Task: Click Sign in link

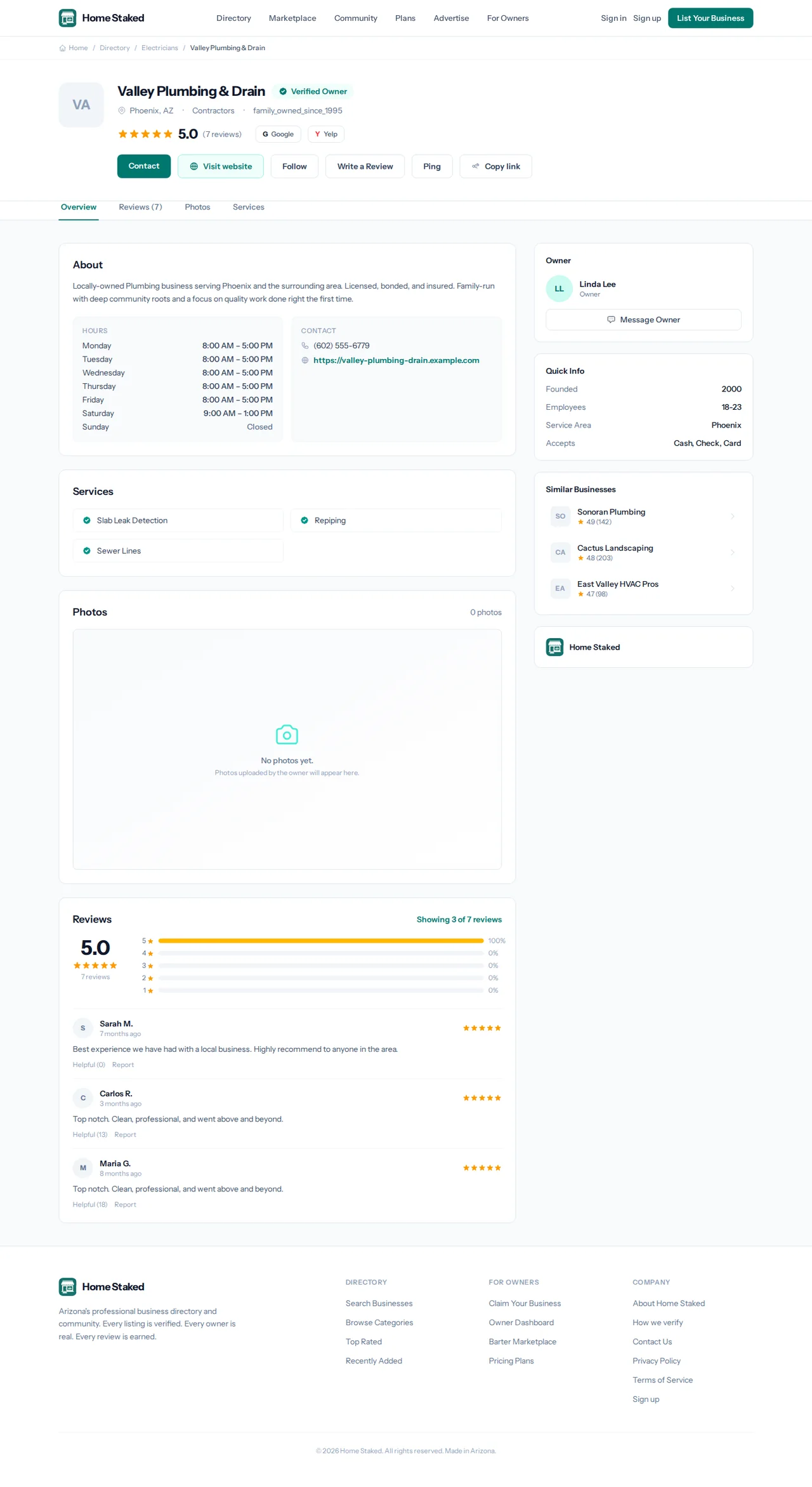Action: click(x=613, y=18)
